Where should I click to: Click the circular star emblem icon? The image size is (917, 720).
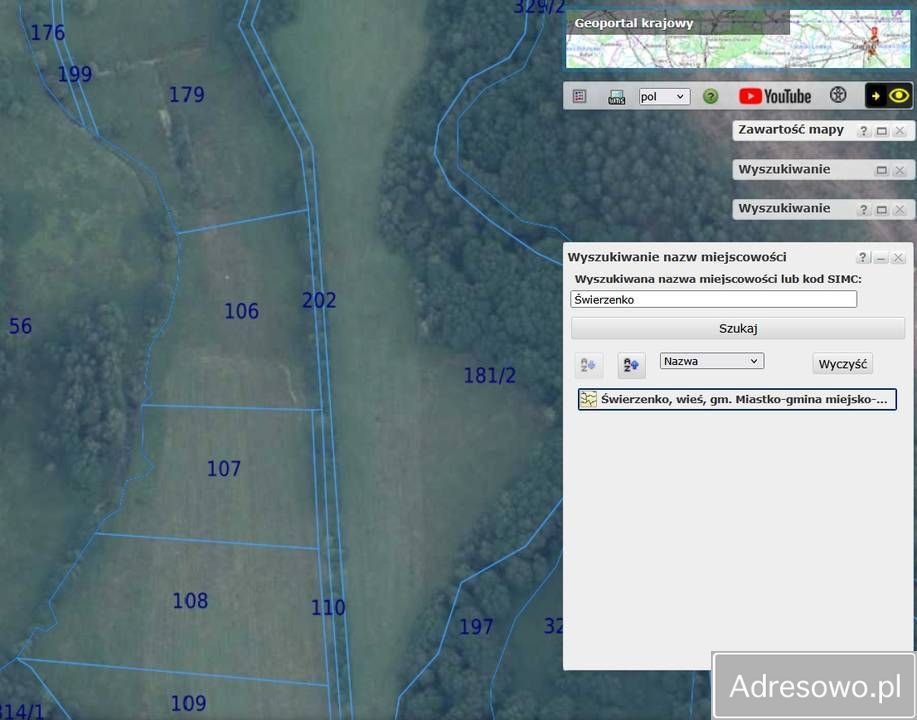(x=838, y=96)
